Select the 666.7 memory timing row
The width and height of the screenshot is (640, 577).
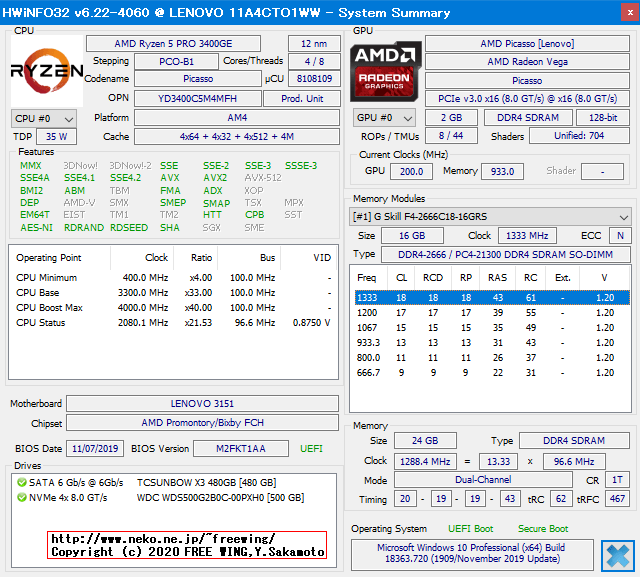491,373
